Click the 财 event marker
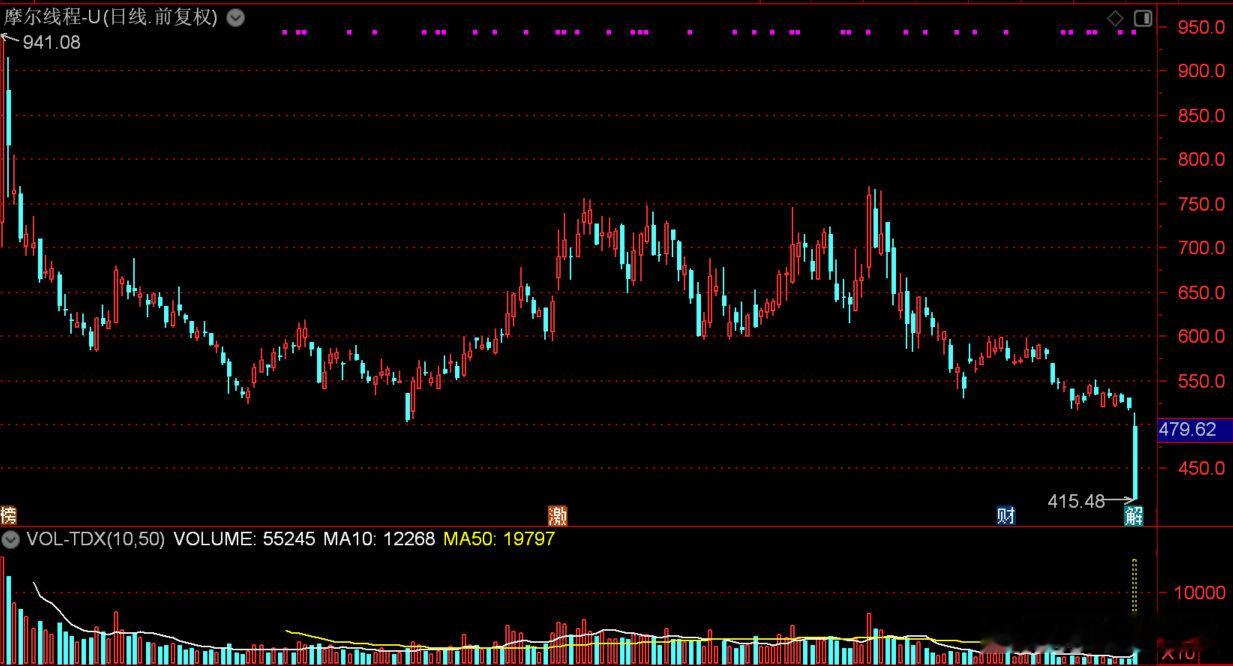1233x666 pixels. tap(1006, 515)
